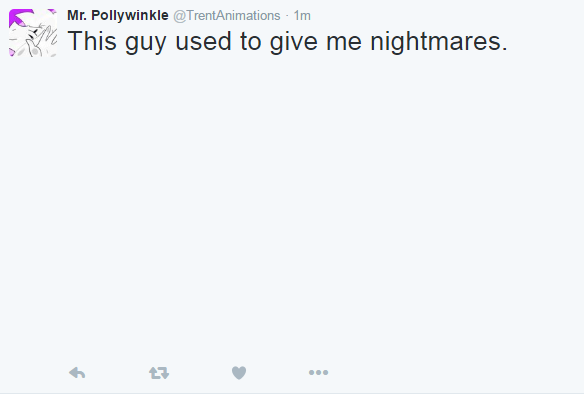Click the 1m time posted label
The image size is (584, 394).
pyautogui.click(x=302, y=16)
